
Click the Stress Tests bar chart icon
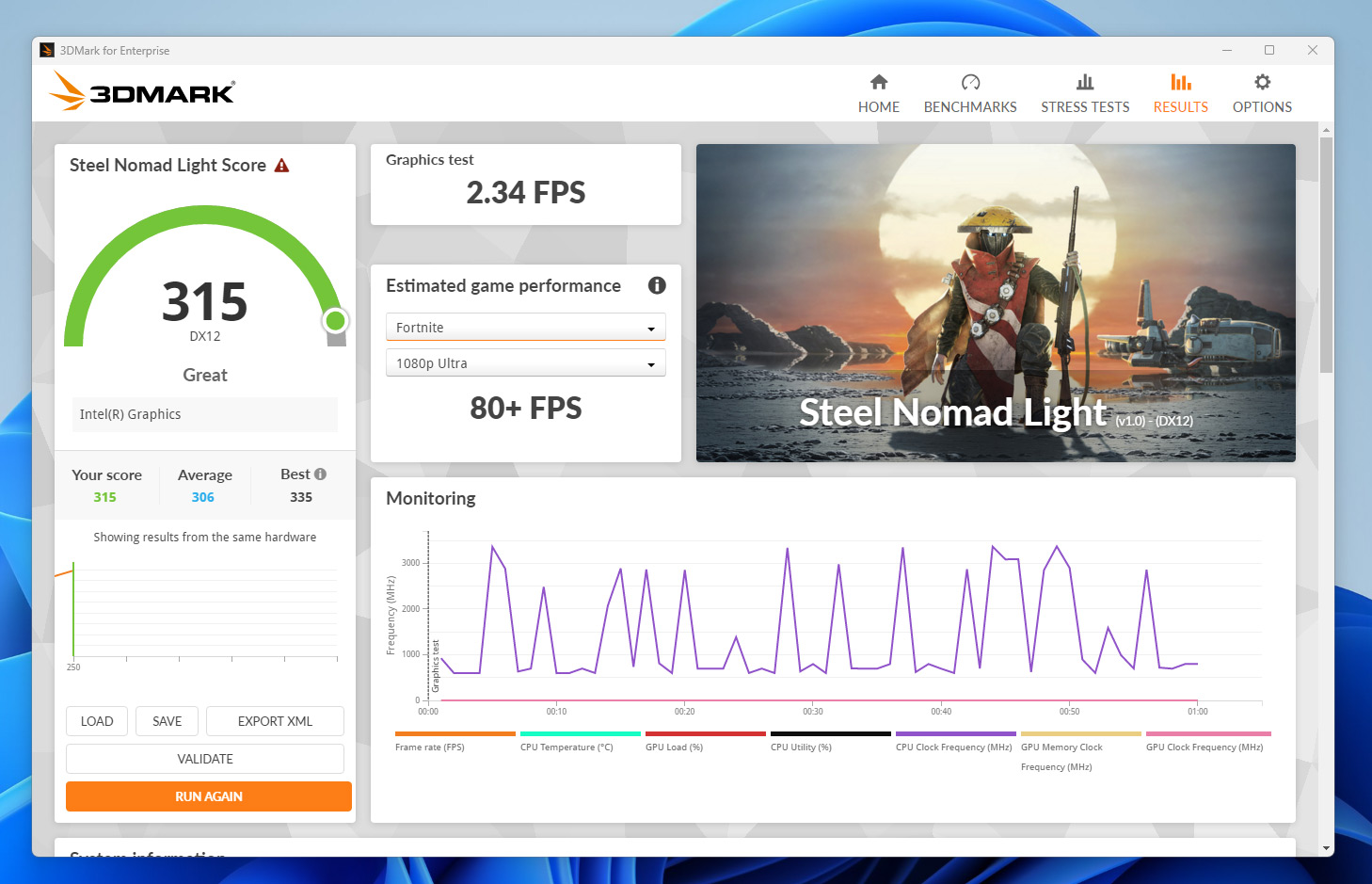(x=1085, y=83)
